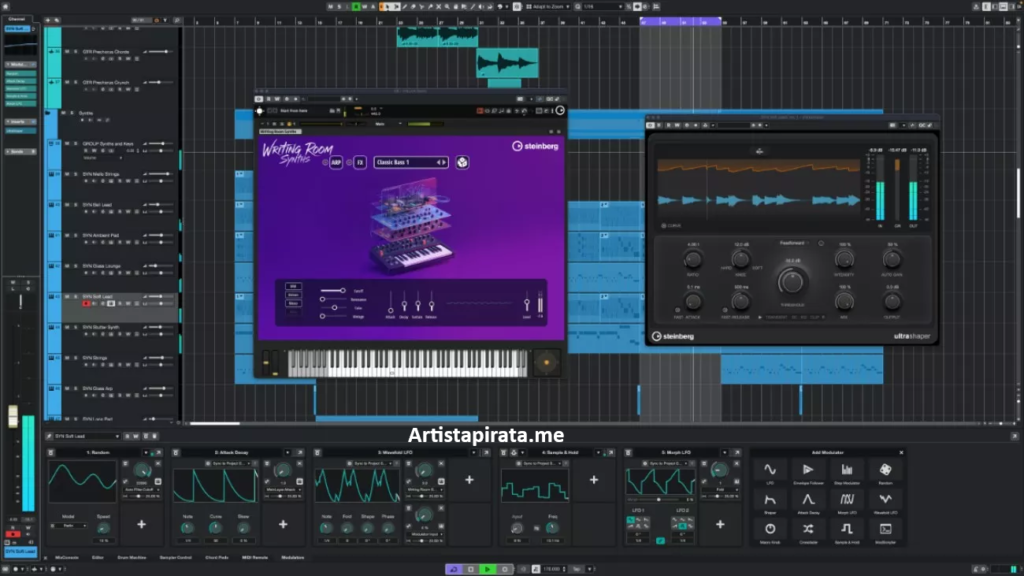Add a Step Modulator from the modulator palette

tap(846, 468)
